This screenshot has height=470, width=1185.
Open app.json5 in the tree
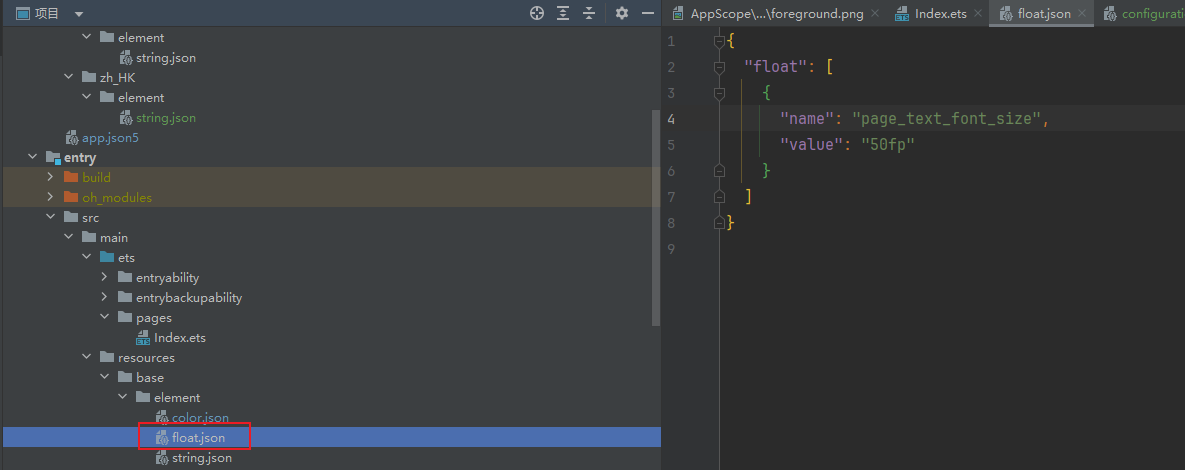[x=110, y=138]
